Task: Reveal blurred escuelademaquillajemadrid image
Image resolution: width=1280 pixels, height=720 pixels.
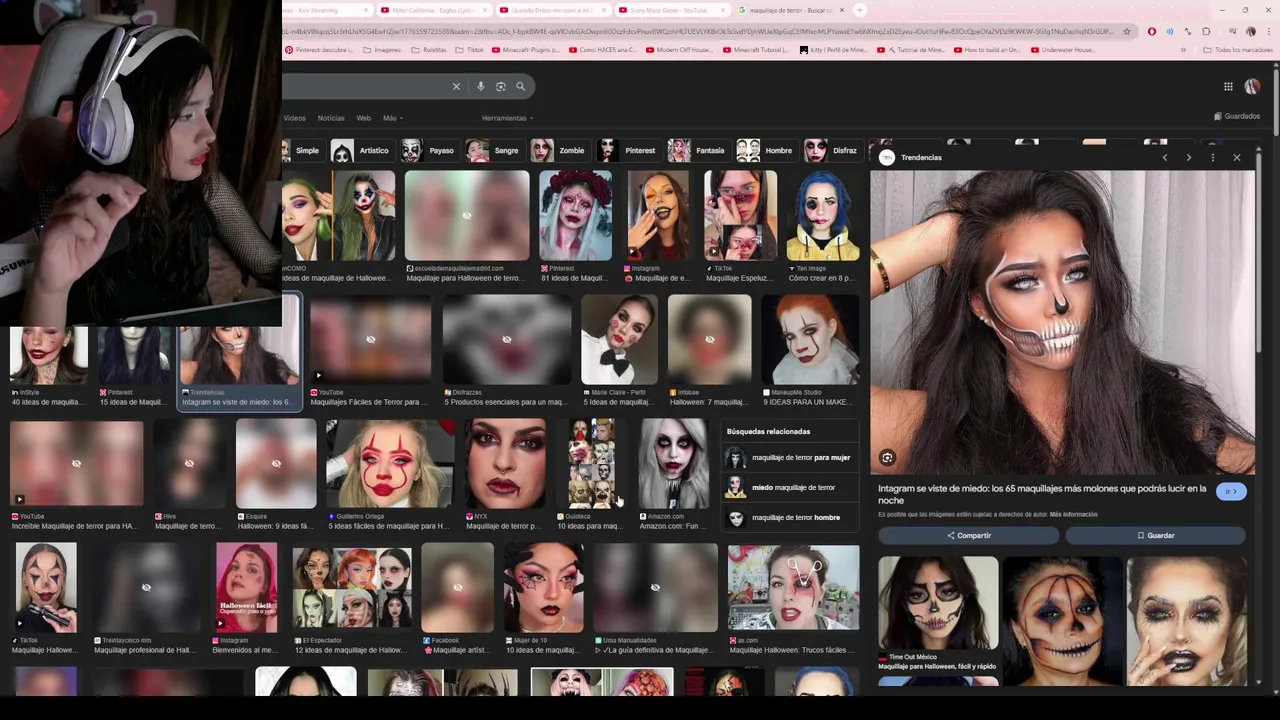Action: click(466, 216)
